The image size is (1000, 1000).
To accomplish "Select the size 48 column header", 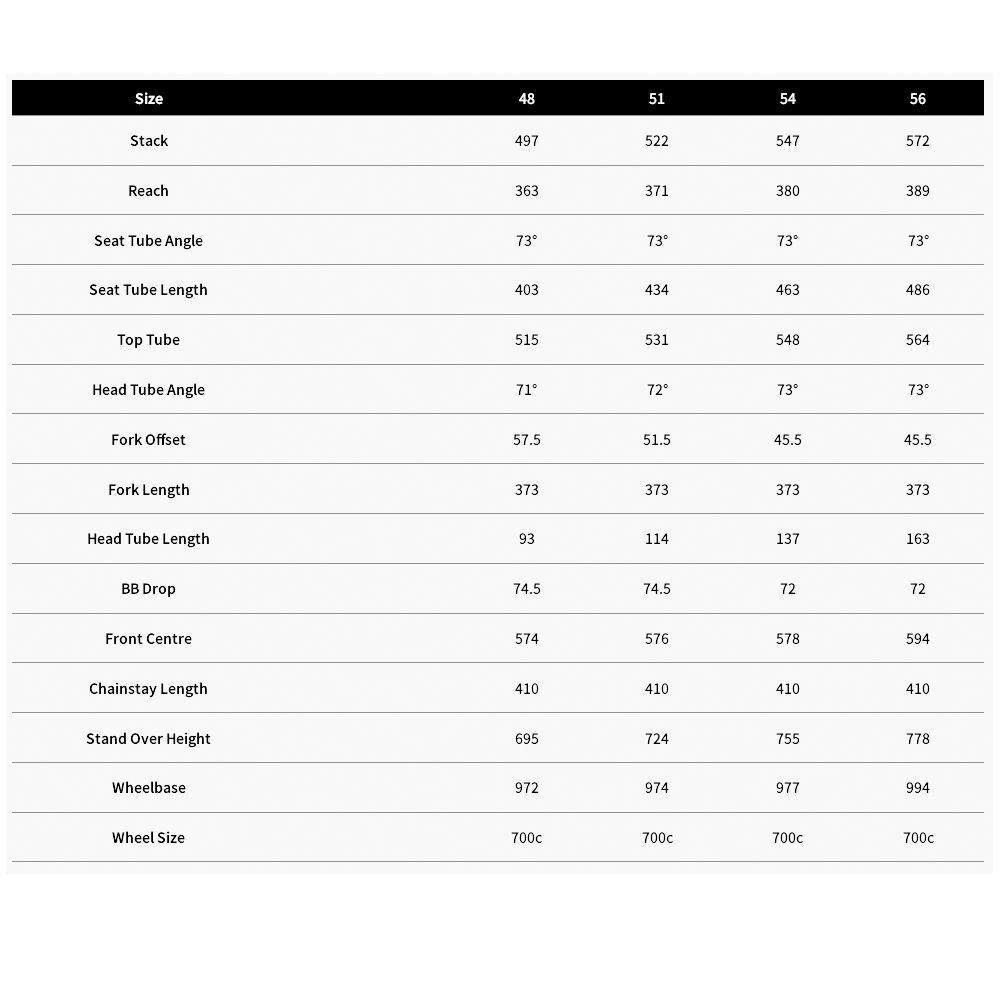I will coord(527,99).
